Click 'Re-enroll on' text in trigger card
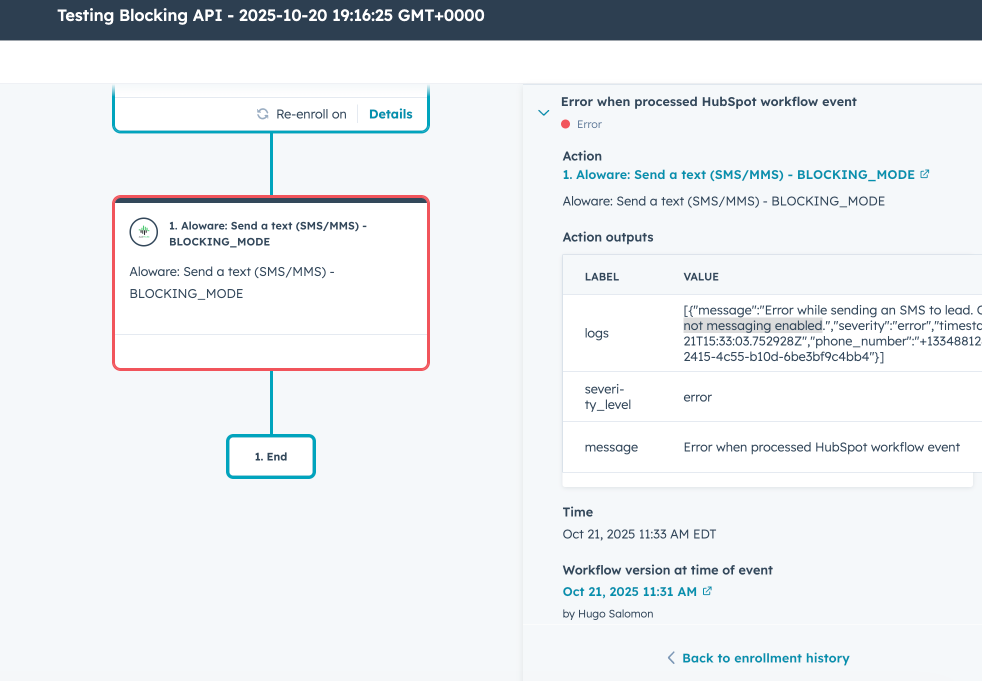 (311, 114)
